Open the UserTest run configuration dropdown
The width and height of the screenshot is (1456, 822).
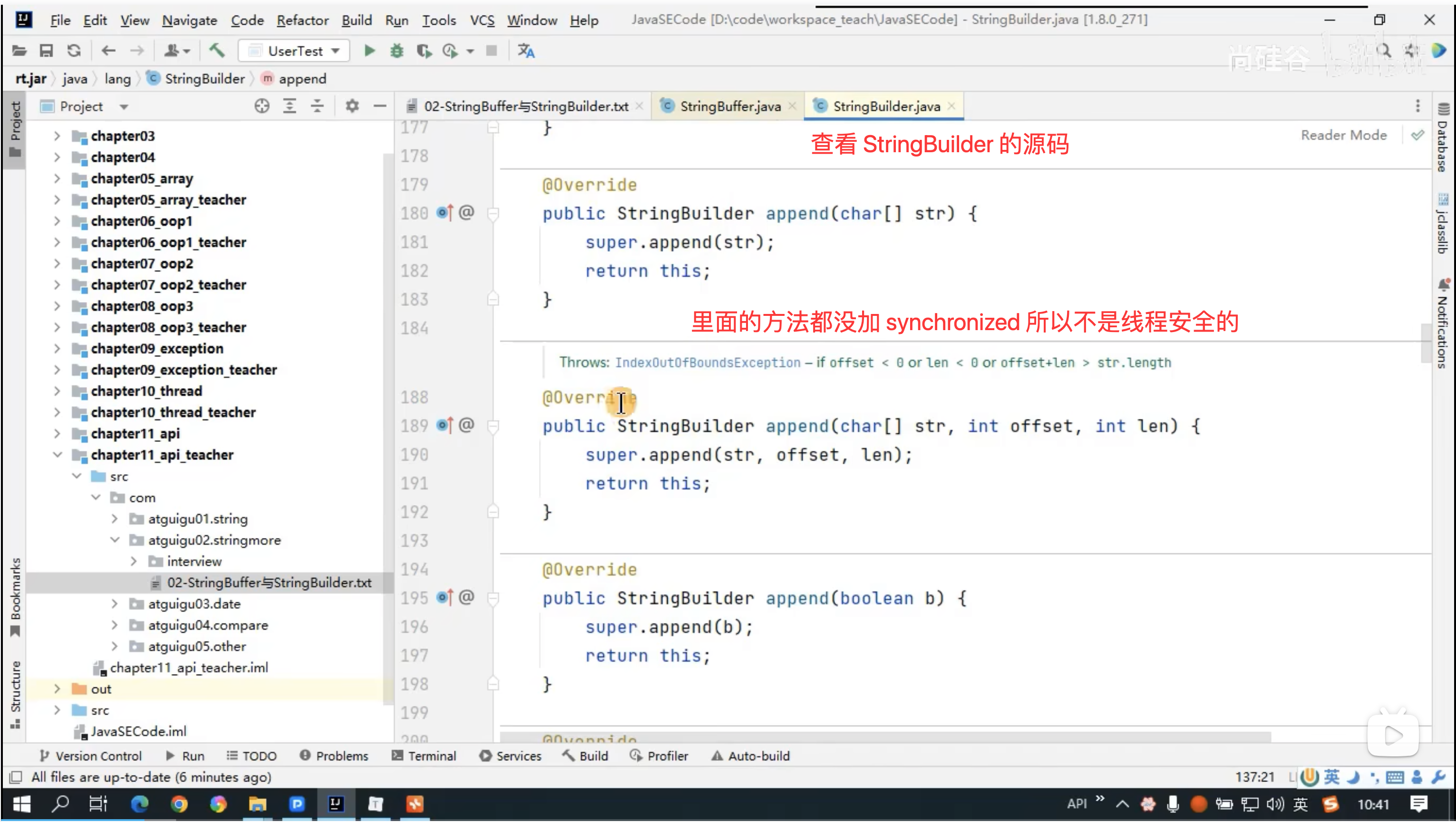point(294,51)
